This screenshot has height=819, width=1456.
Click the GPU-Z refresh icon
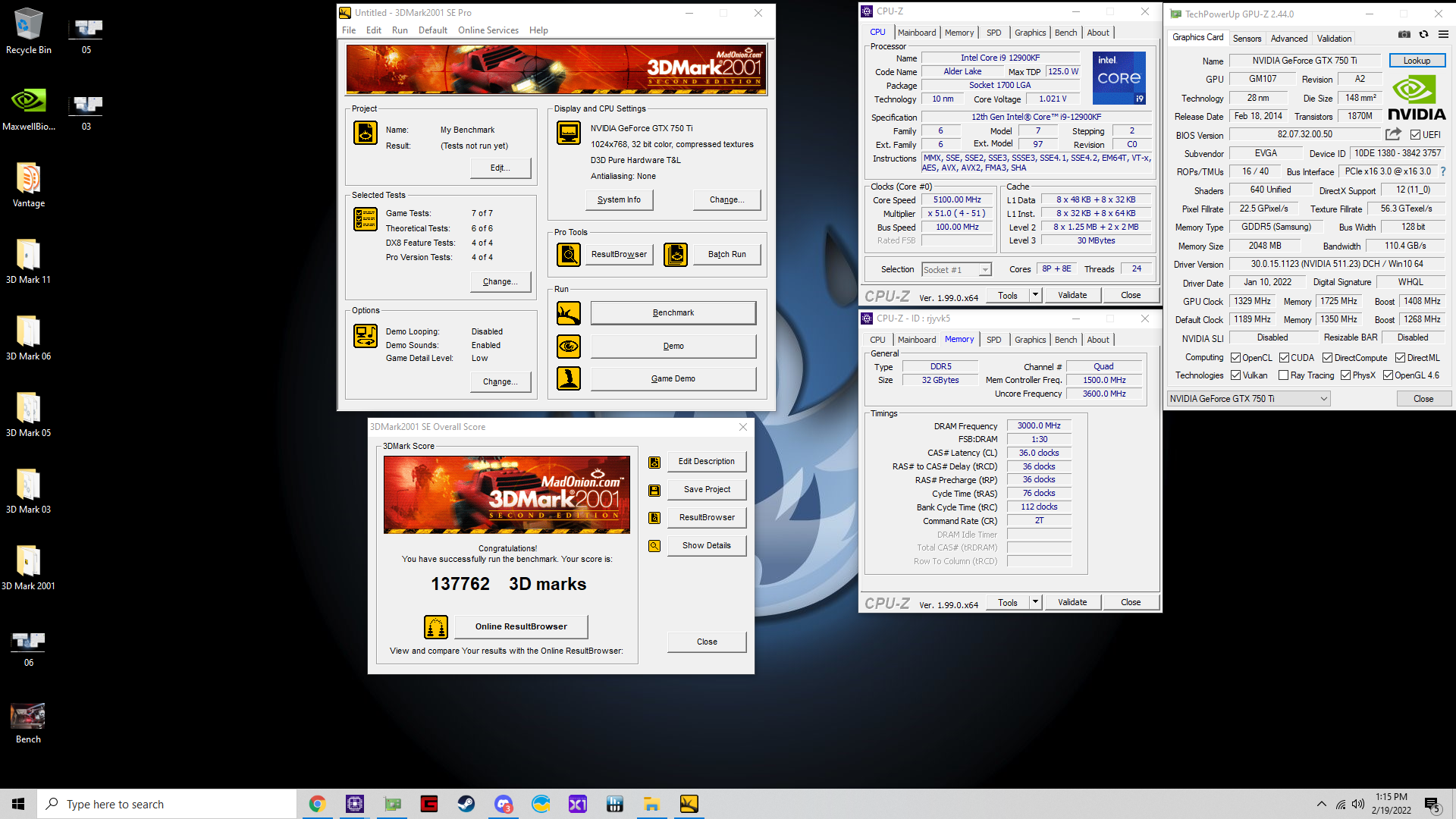pyautogui.click(x=1423, y=34)
